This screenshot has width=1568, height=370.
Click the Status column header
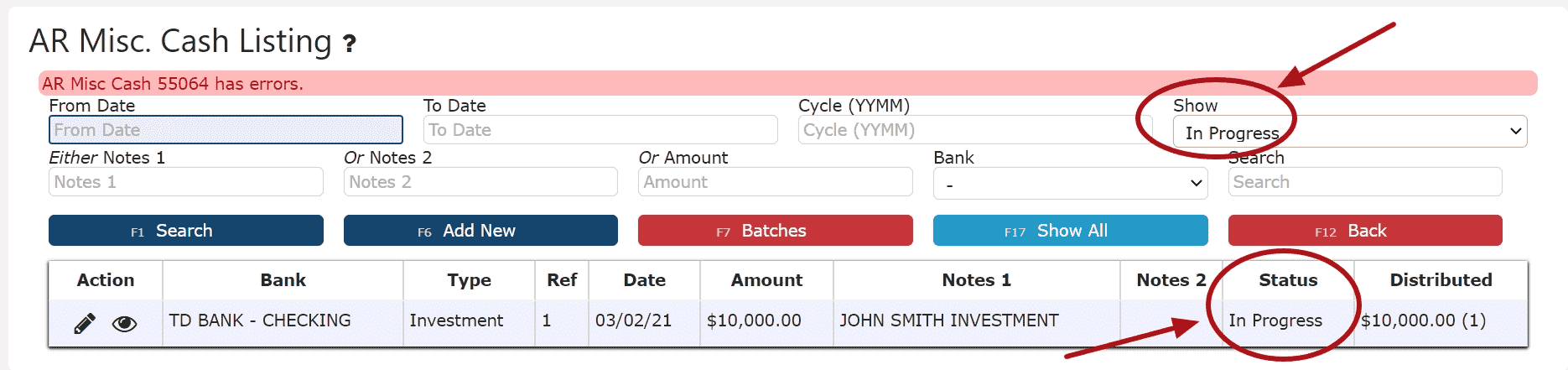point(1288,280)
